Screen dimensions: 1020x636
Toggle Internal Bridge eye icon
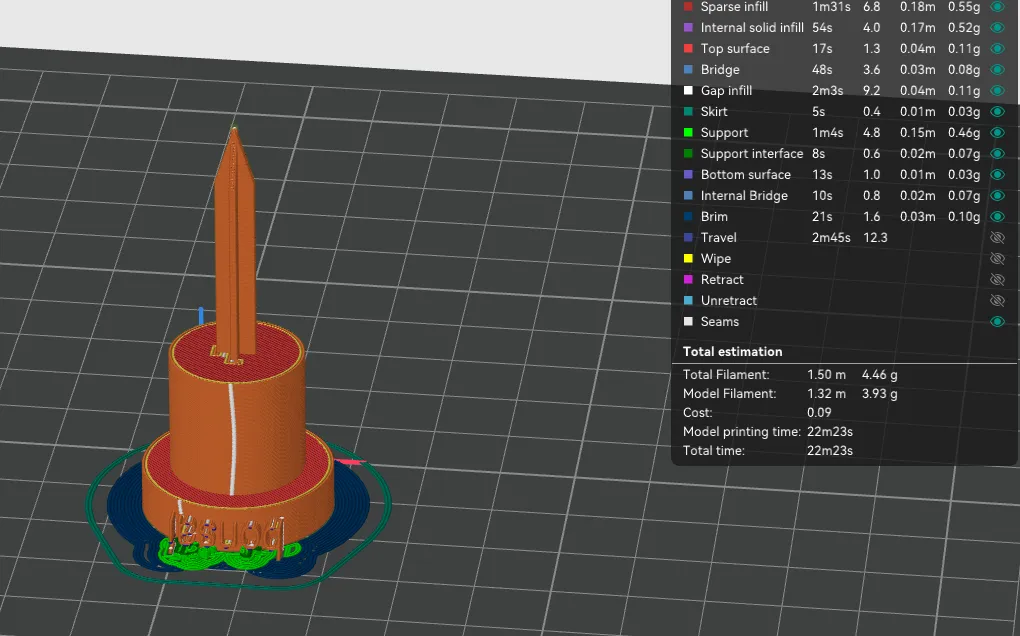click(x=997, y=195)
